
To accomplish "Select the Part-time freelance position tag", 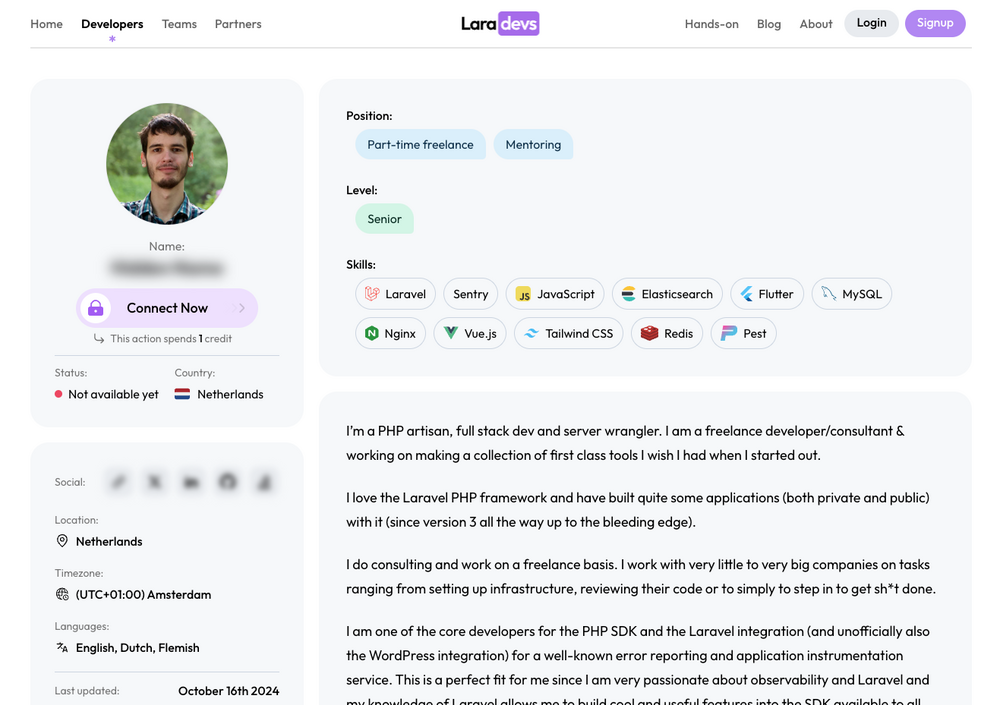I will coord(420,145).
